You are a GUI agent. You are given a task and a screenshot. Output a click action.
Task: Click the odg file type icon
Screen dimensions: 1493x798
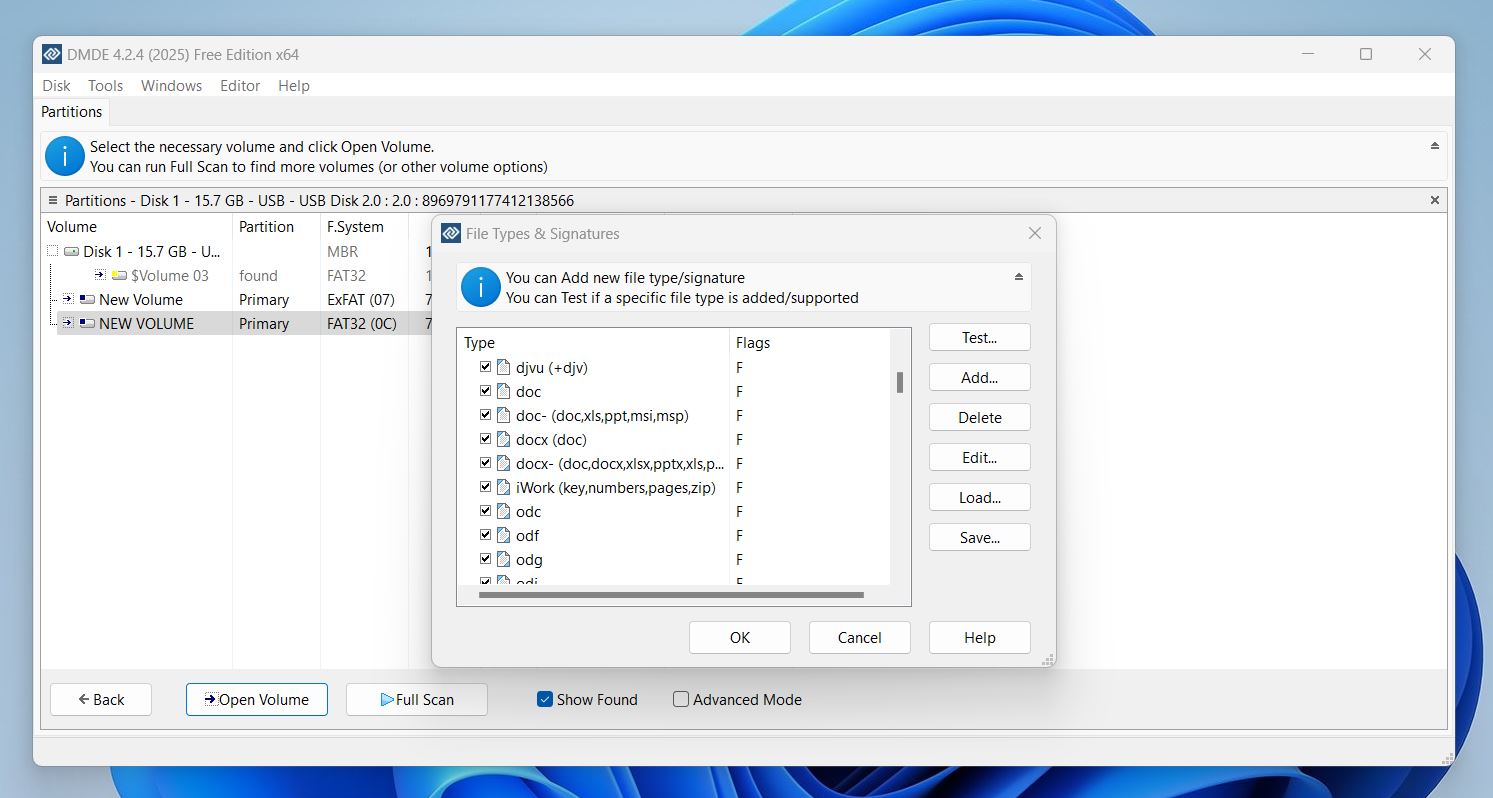point(503,559)
